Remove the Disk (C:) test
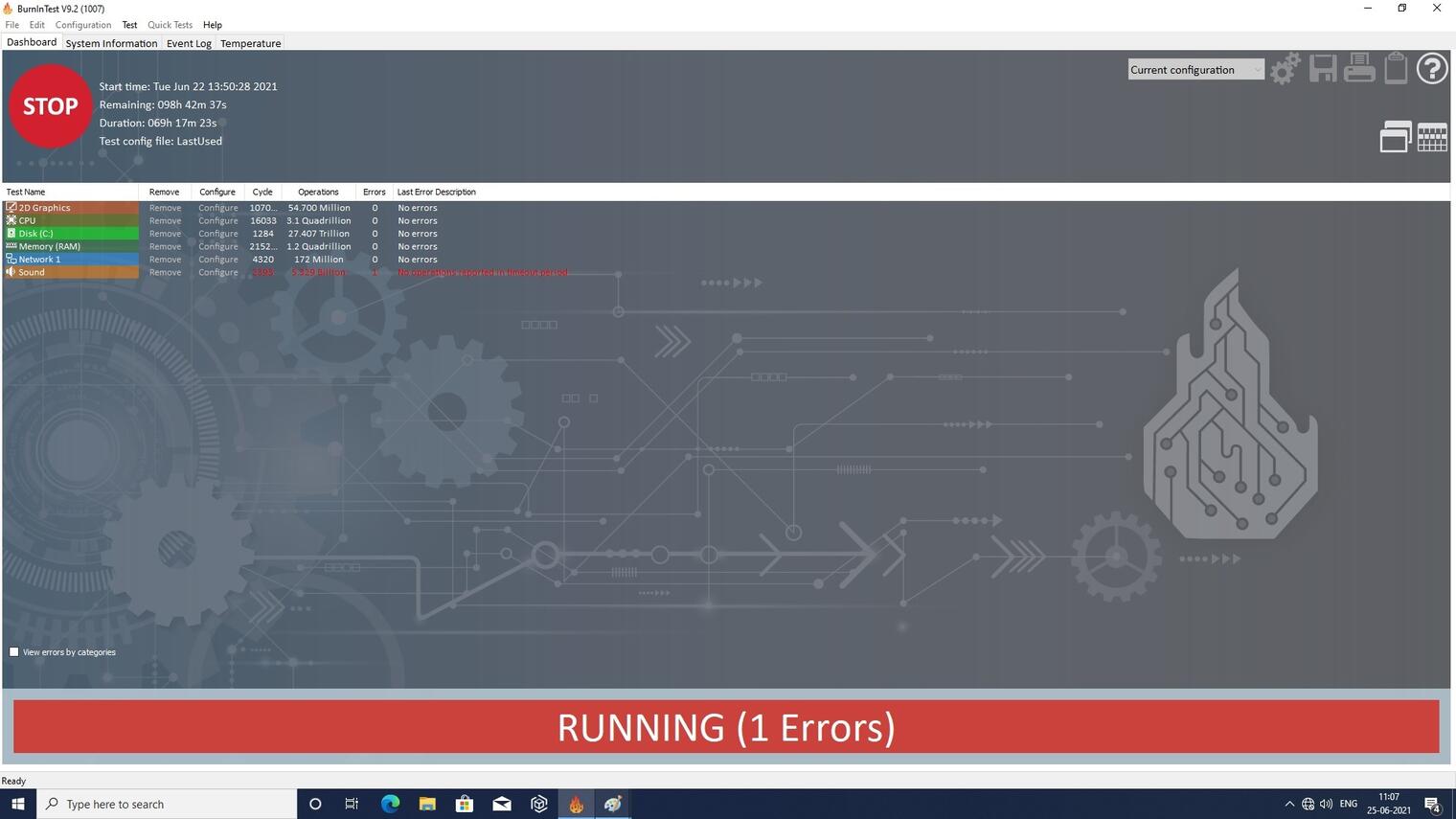Image resolution: width=1456 pixels, height=819 pixels. (165, 234)
